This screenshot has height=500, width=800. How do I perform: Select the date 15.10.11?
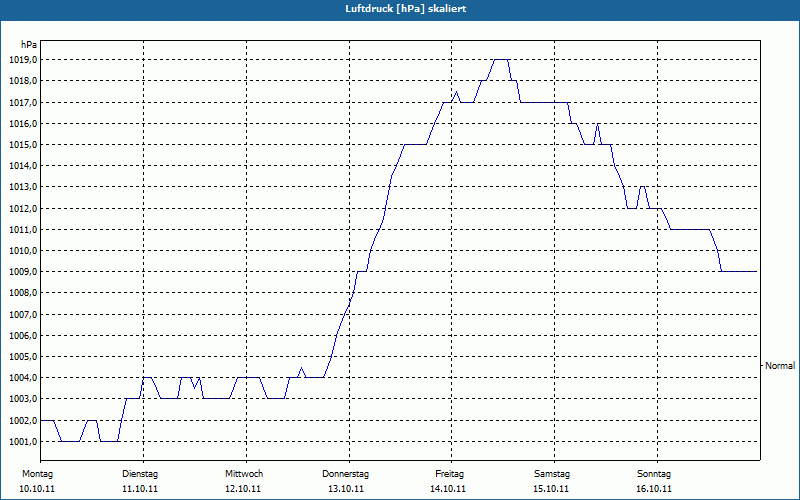coord(551,489)
